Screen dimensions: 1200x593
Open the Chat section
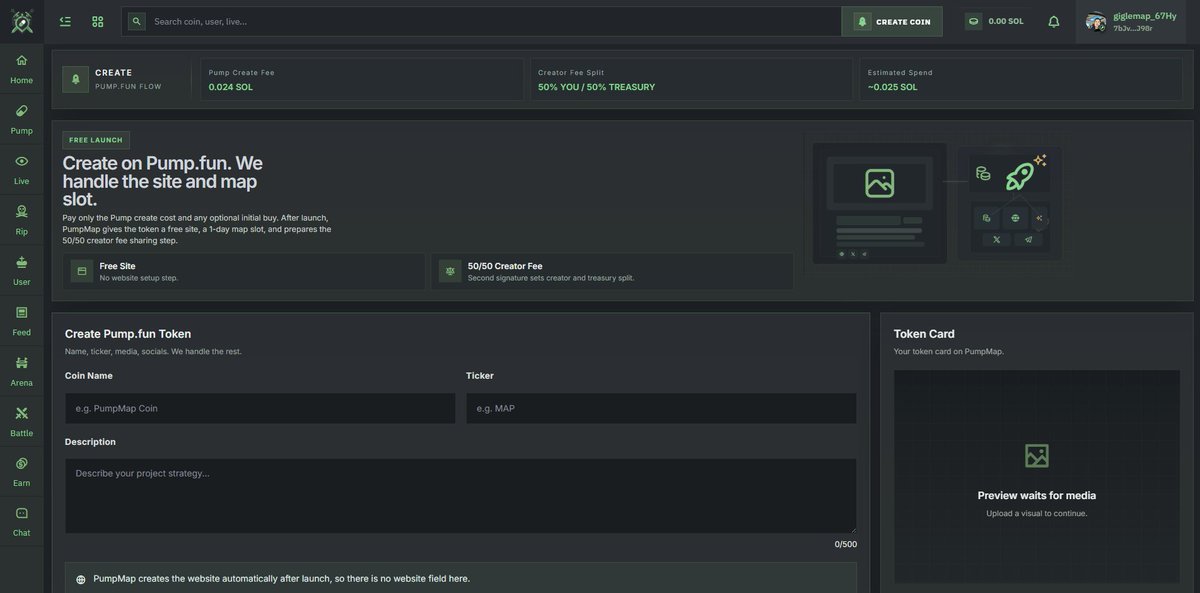coord(21,522)
